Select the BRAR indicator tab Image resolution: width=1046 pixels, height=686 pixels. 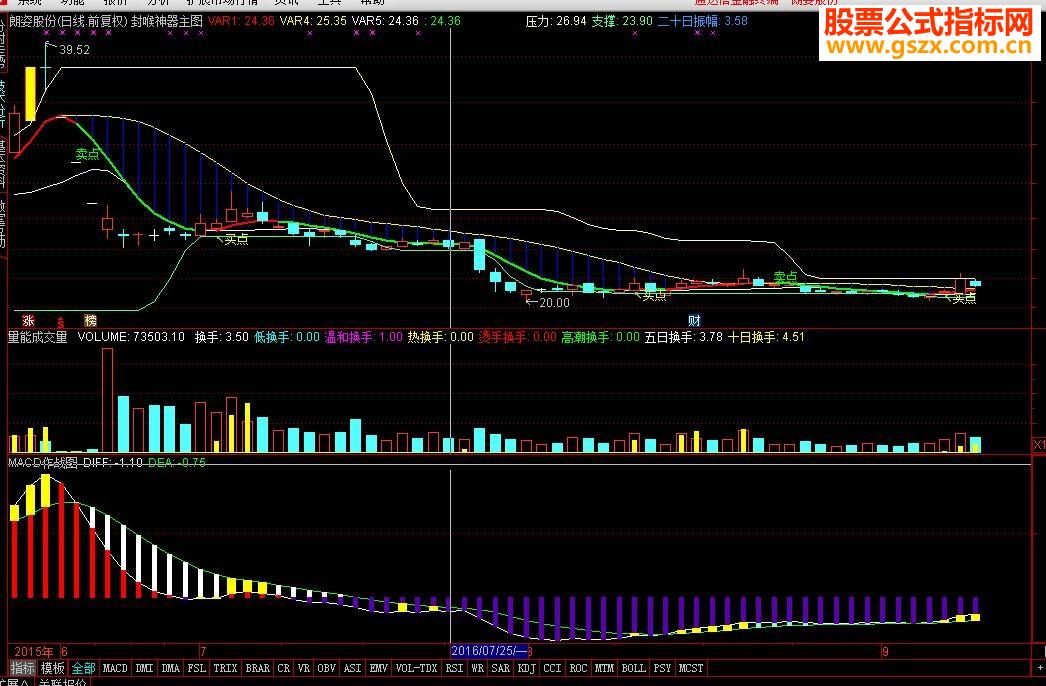257,668
